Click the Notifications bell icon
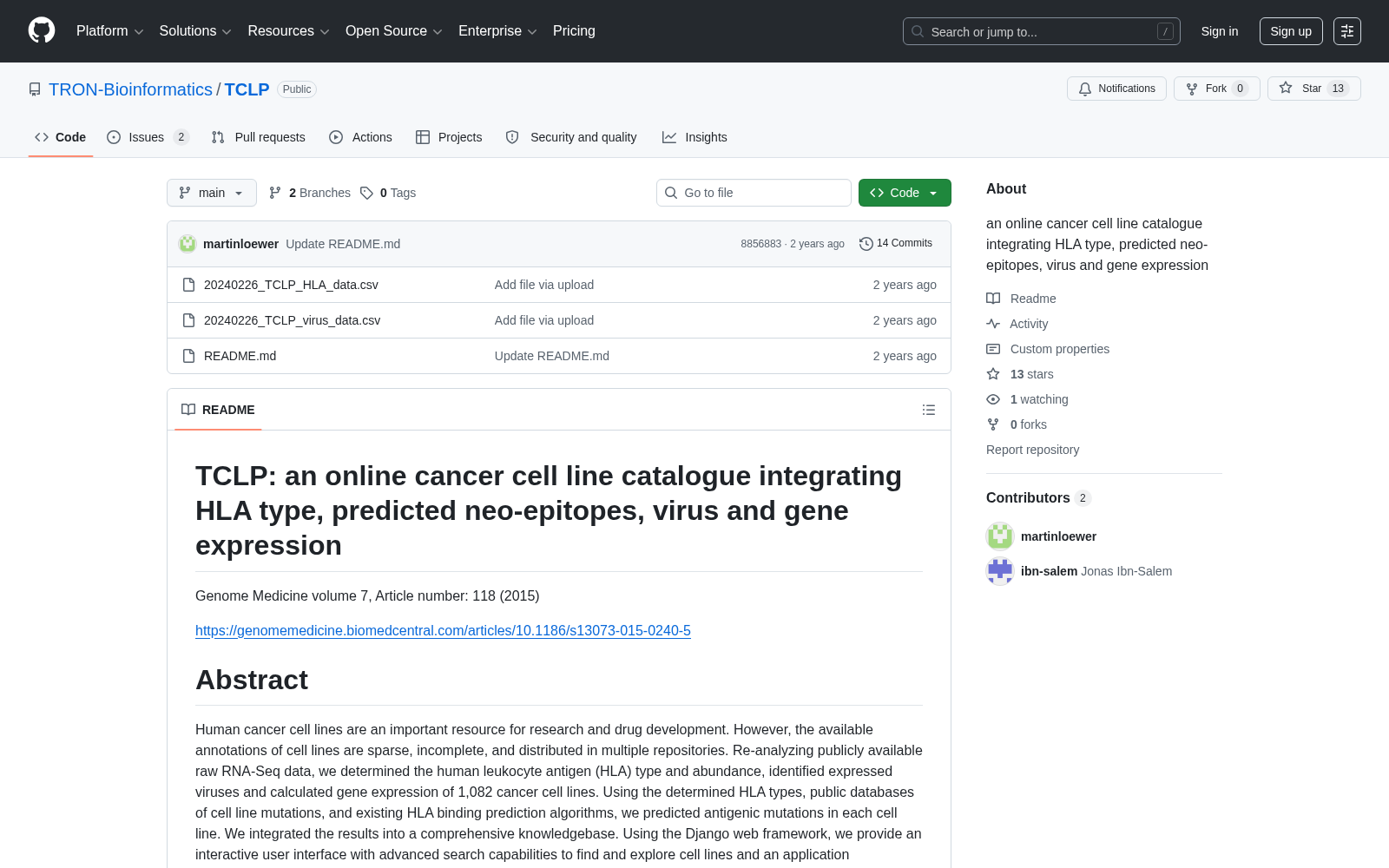Viewport: 1389px width, 868px height. click(x=1085, y=89)
